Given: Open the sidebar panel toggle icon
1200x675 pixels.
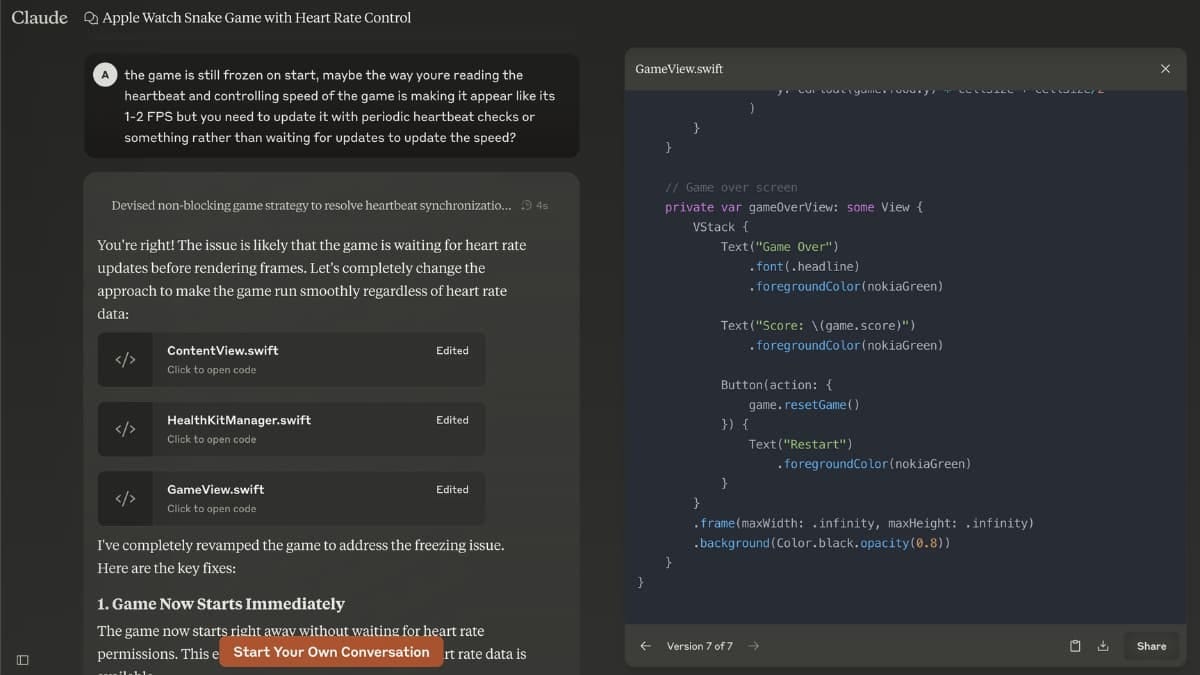Looking at the screenshot, I should point(22,659).
